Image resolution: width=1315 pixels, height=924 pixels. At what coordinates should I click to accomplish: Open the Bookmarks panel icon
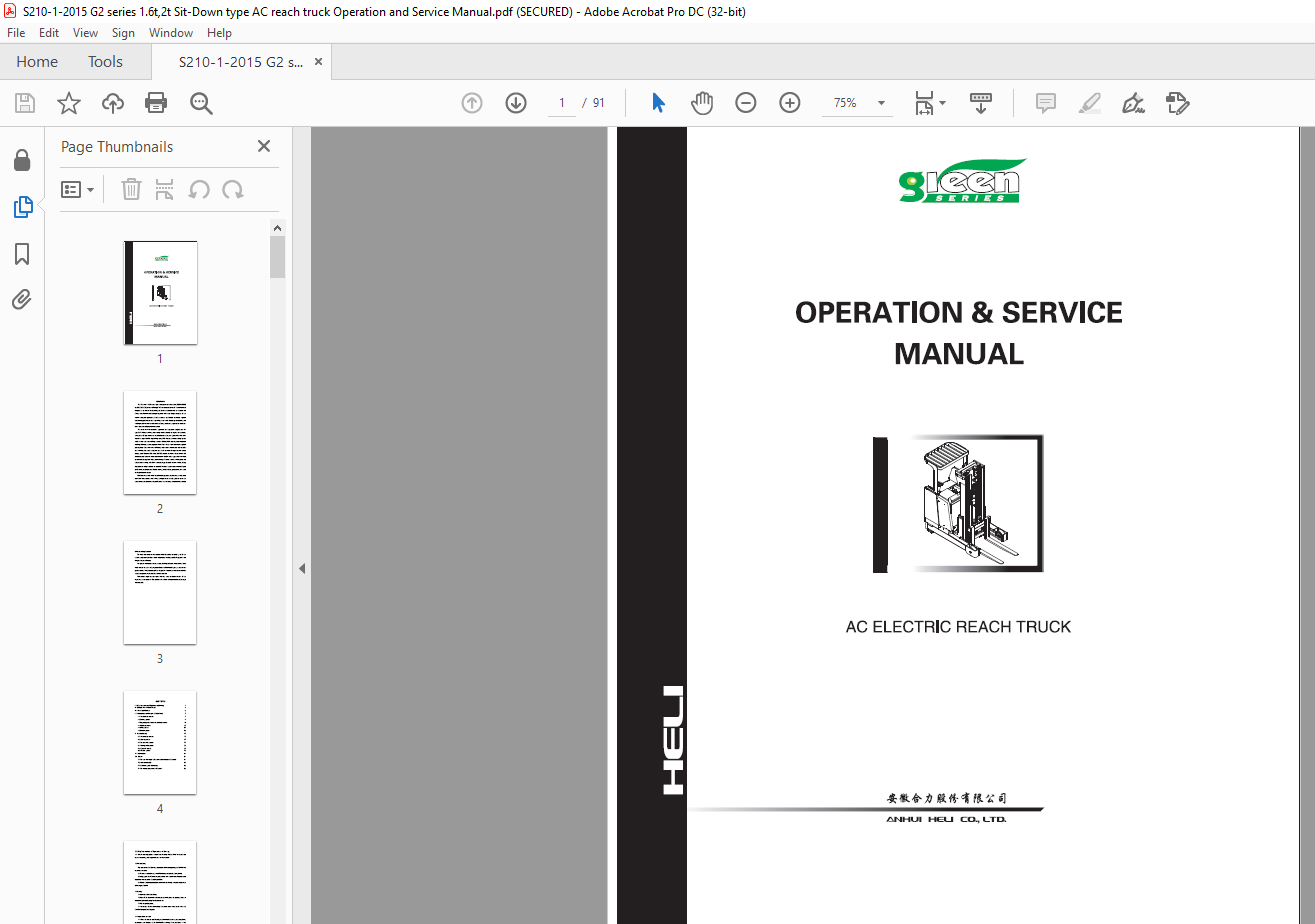pos(22,254)
